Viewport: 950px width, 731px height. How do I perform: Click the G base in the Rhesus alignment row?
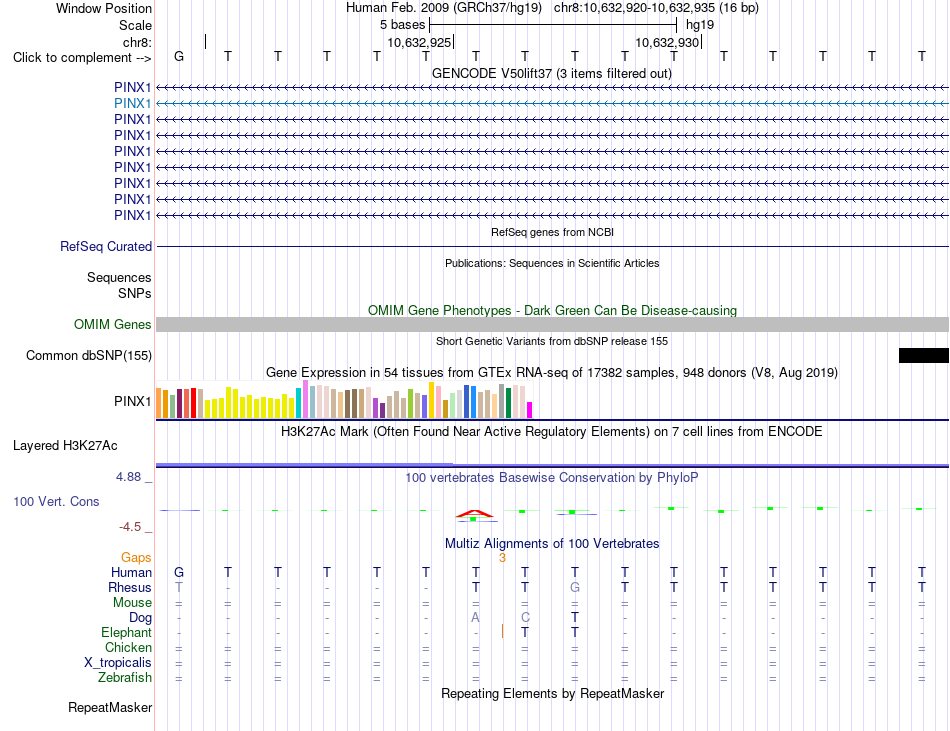pos(575,587)
